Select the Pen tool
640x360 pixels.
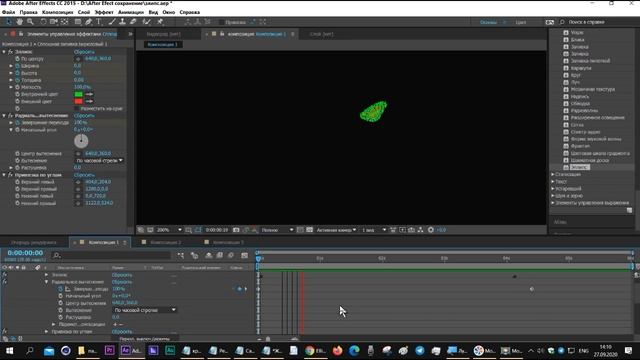tap(88, 22)
